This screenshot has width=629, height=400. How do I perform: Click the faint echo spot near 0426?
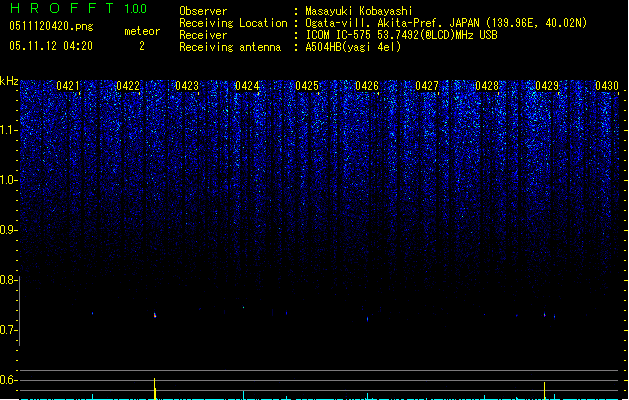(x=367, y=319)
